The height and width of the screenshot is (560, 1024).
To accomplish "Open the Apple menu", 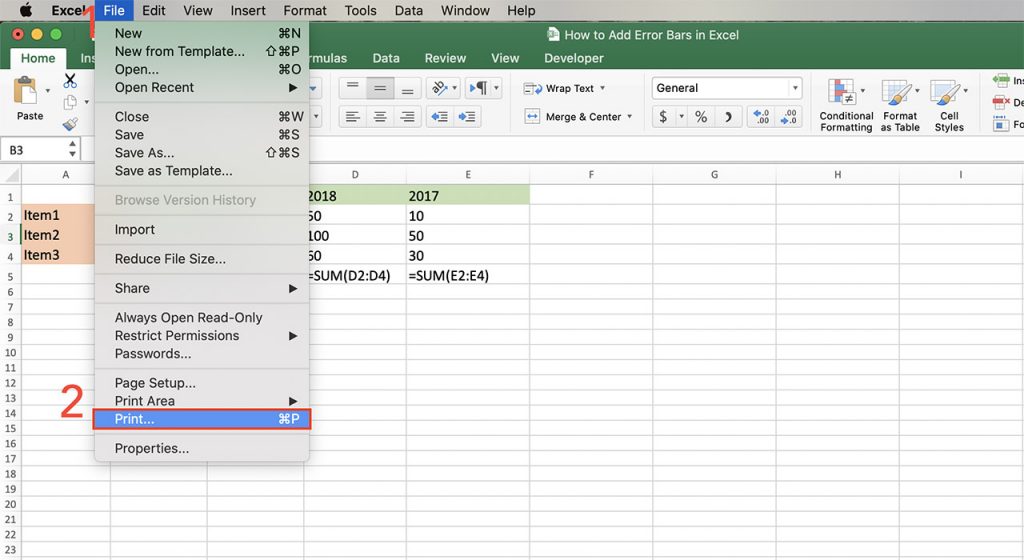I will pos(26,10).
